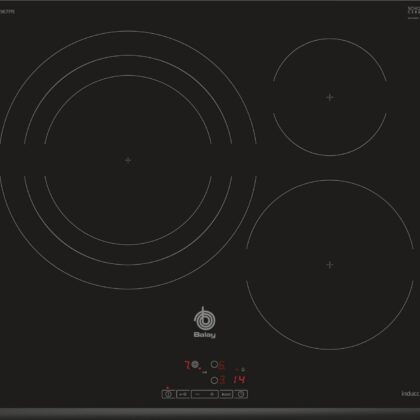
Task: Click the Balay brand name text
Action: coord(204,335)
